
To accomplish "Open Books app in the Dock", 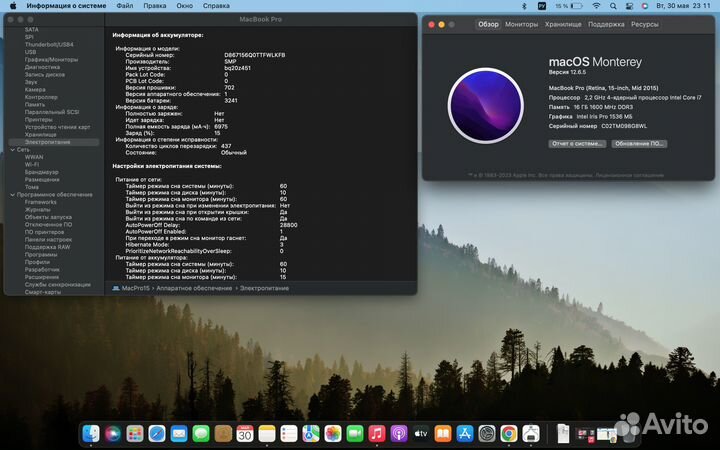I will tap(443, 433).
